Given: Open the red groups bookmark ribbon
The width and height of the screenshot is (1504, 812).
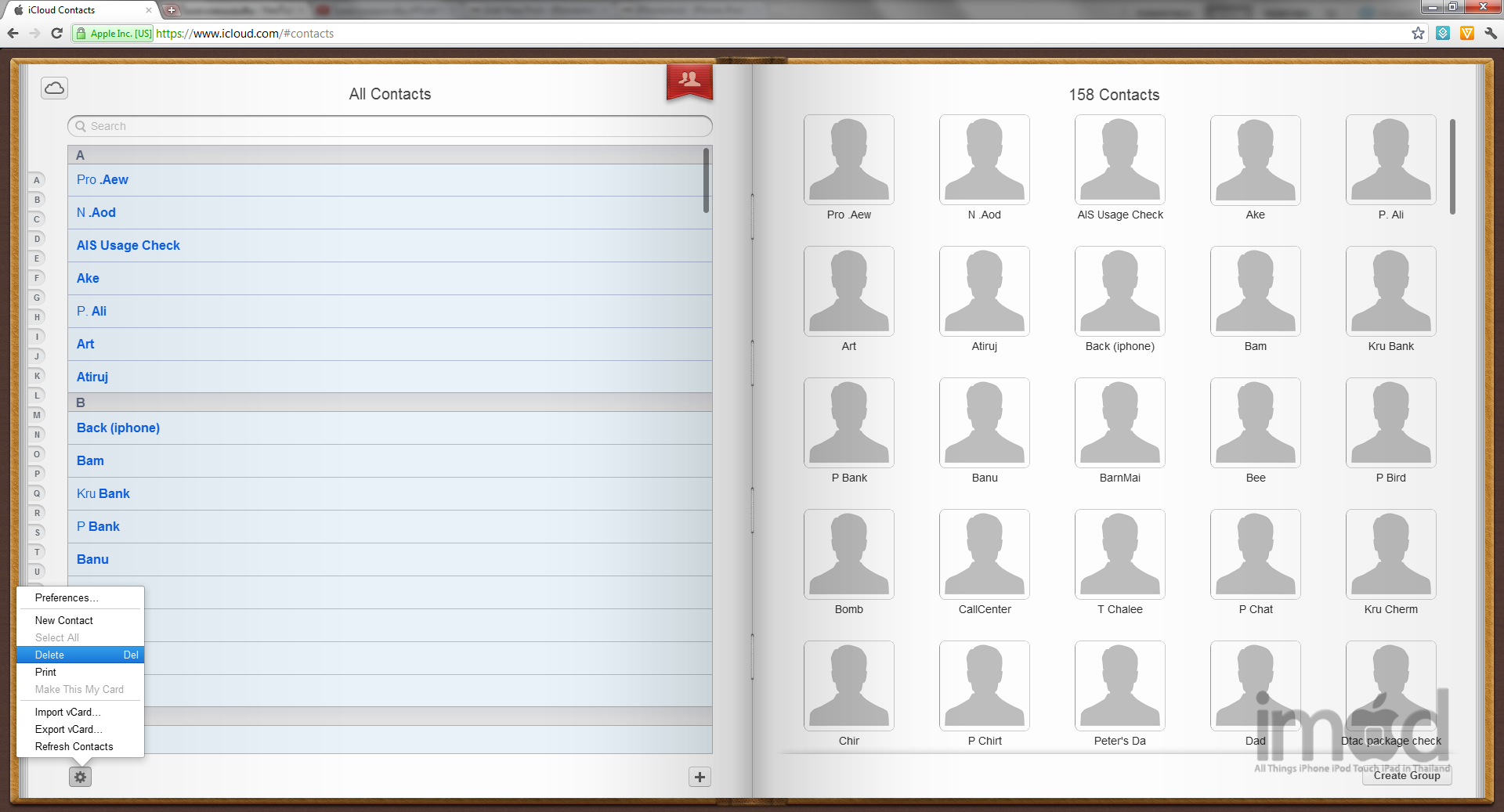Looking at the screenshot, I should coord(689,81).
